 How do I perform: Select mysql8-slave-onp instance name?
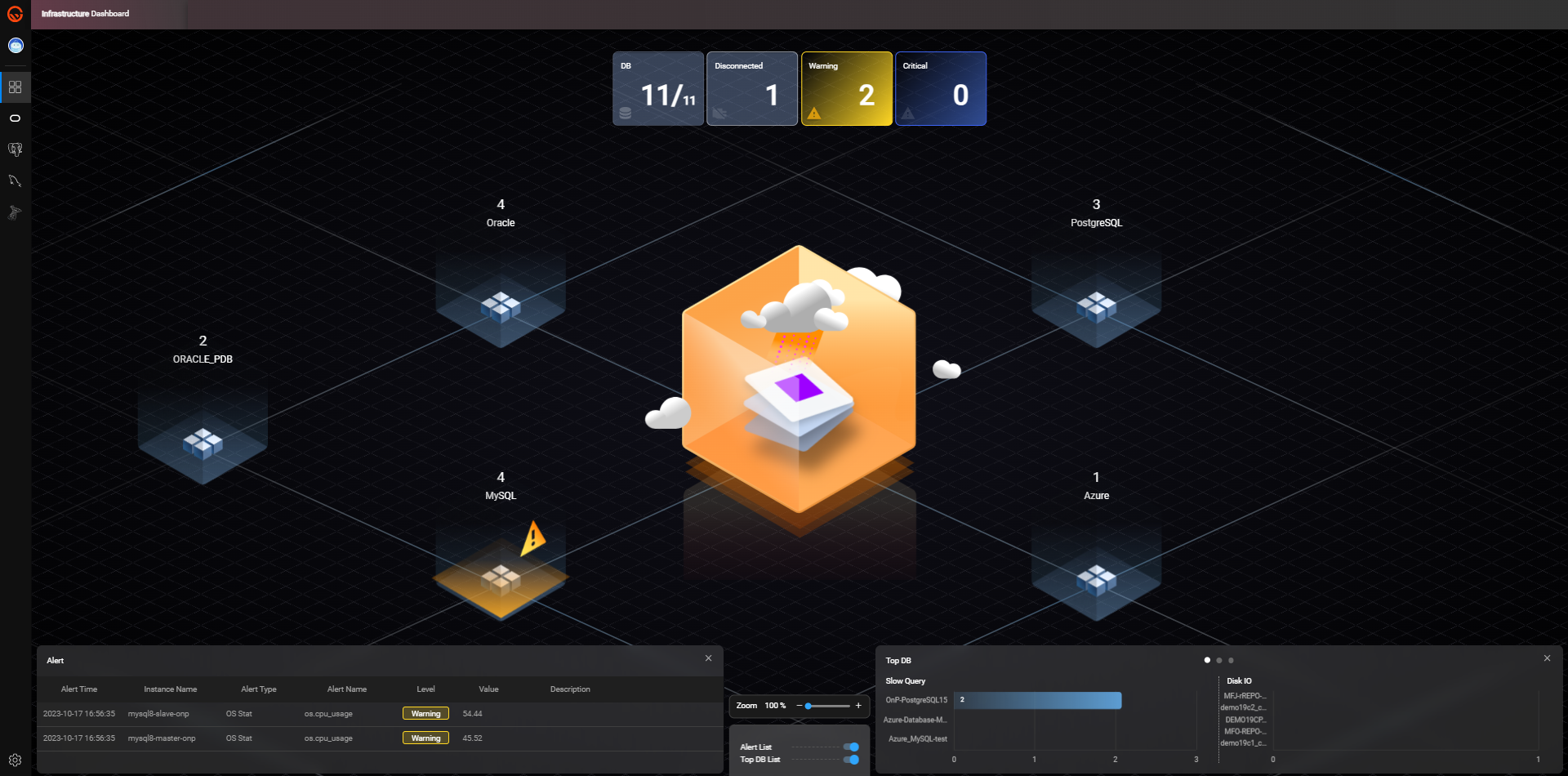tap(158, 714)
